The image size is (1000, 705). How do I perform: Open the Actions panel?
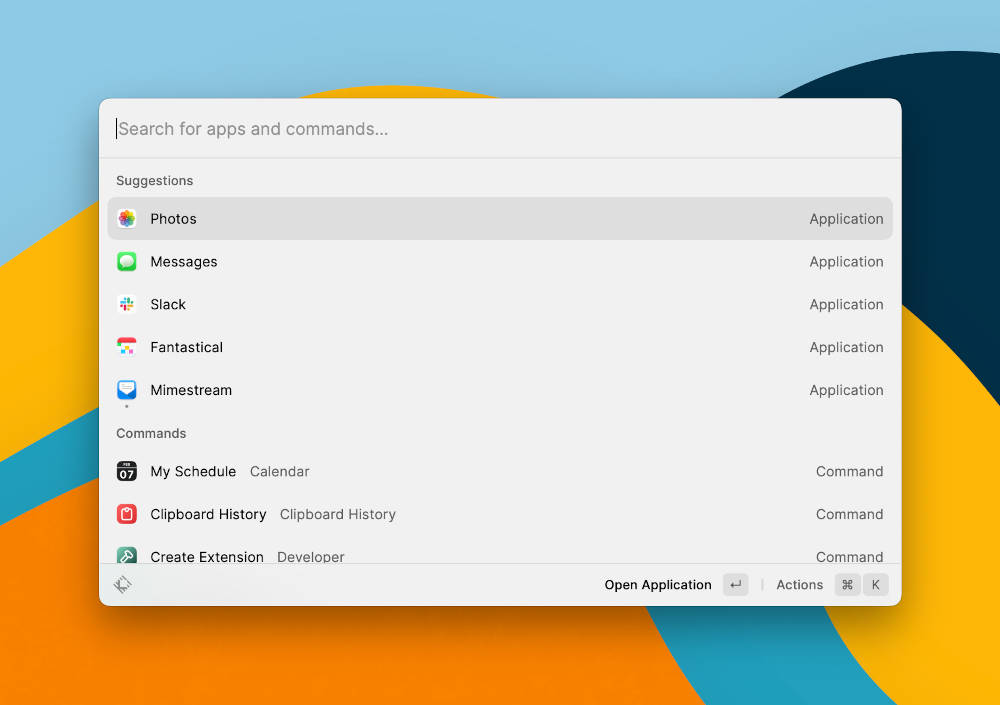coord(799,584)
